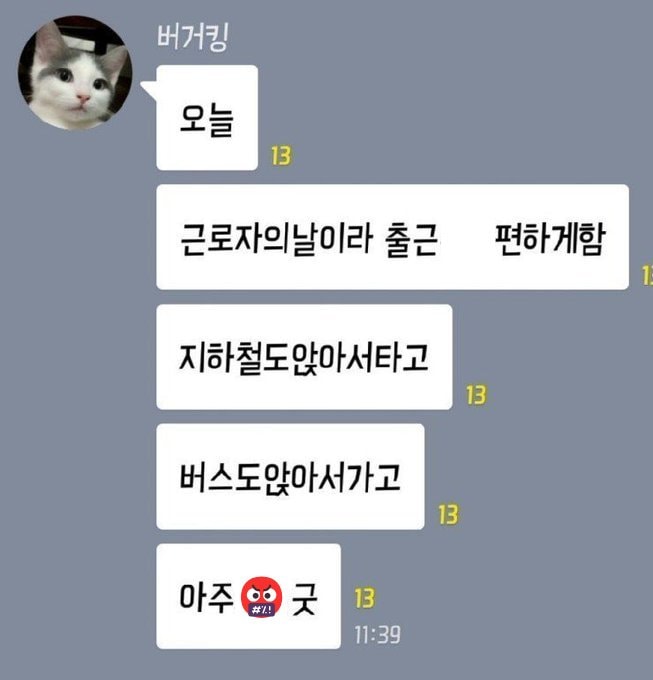Tap unread count beside 지하철도앉아서타고
Viewport: 653px width, 680px height.
[x=476, y=395]
